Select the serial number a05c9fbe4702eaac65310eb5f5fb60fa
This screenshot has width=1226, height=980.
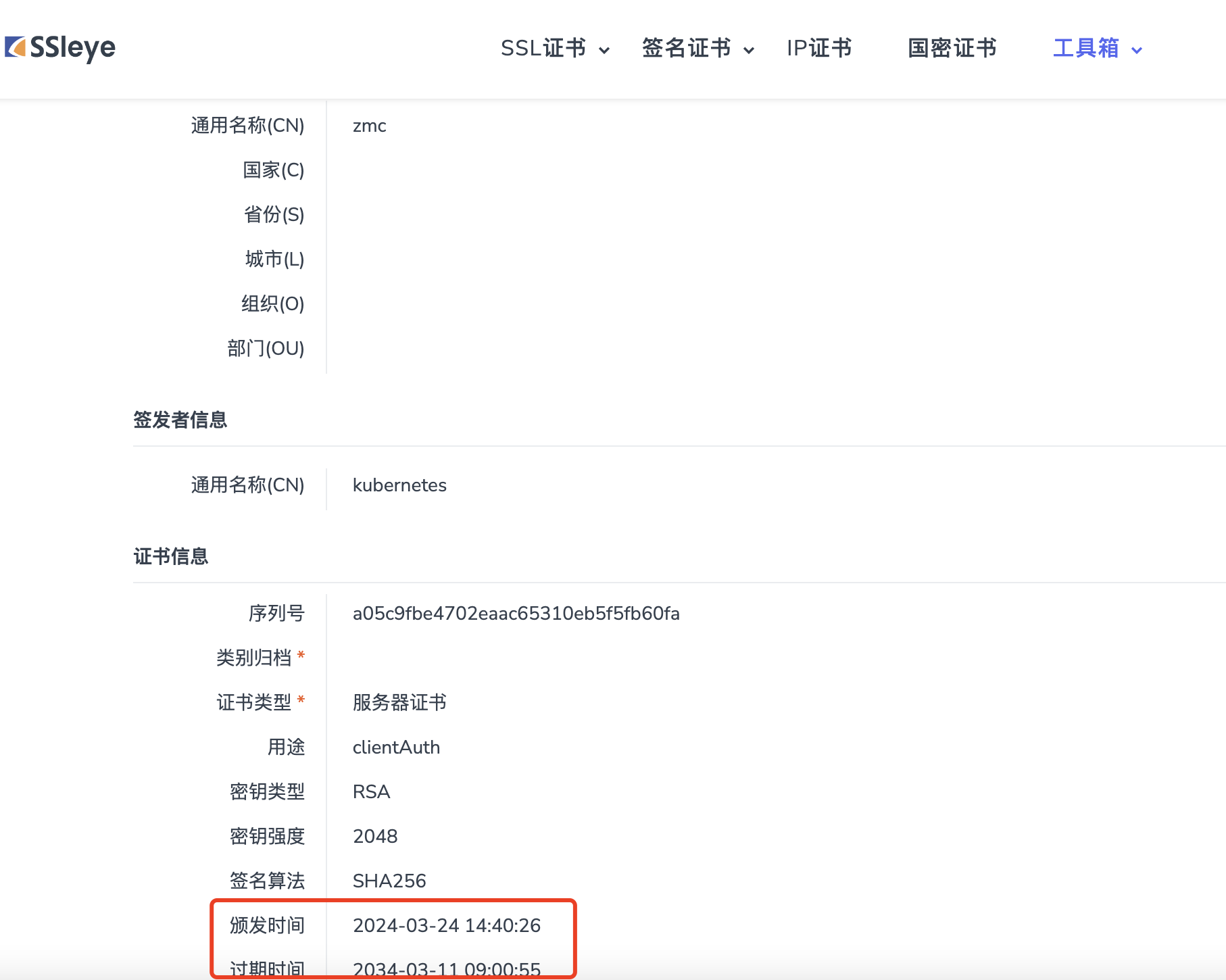516,614
